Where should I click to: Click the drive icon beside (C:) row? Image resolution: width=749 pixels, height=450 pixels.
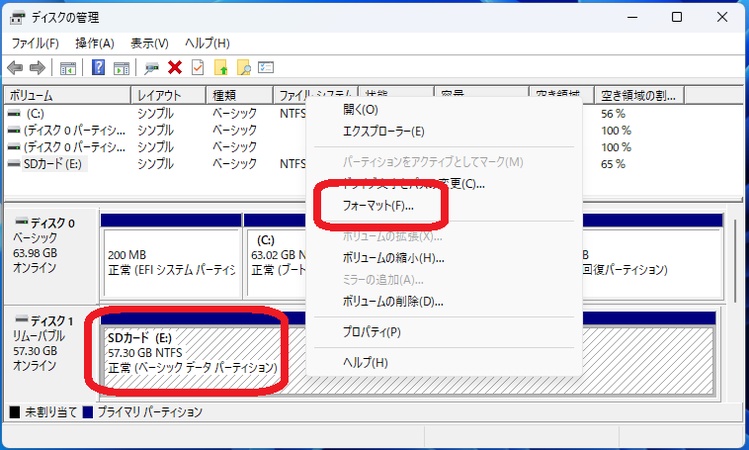[x=14, y=114]
